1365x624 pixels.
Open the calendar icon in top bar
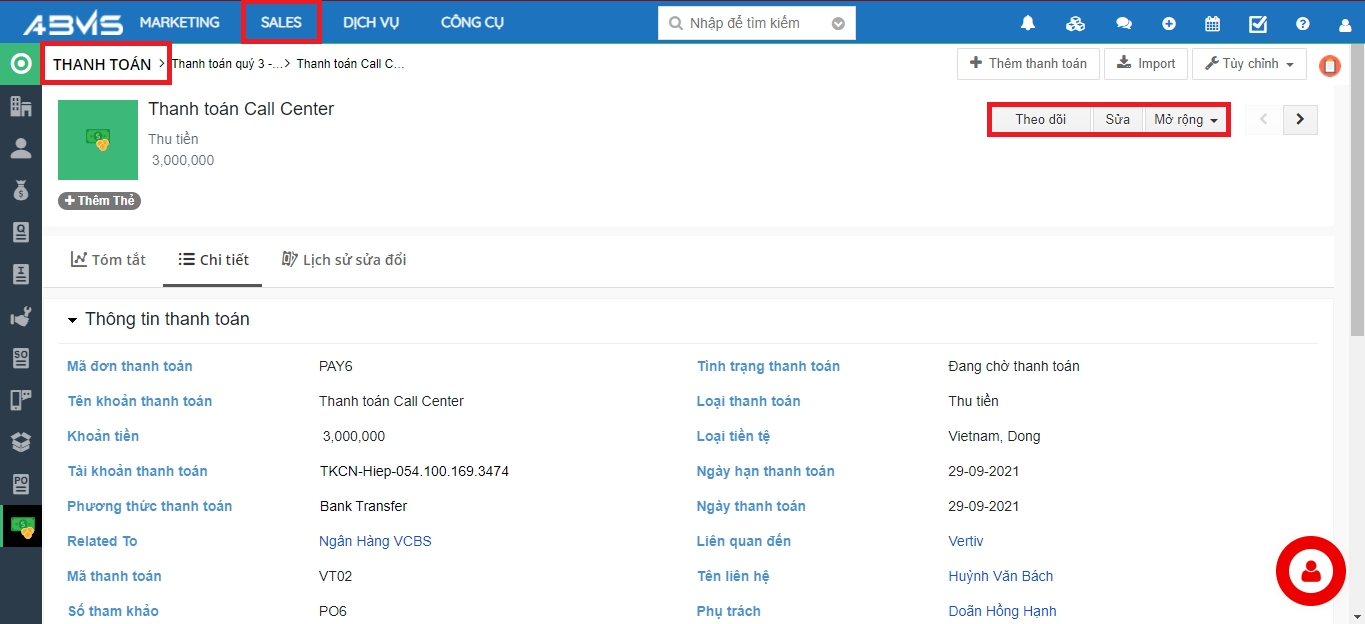[1212, 24]
